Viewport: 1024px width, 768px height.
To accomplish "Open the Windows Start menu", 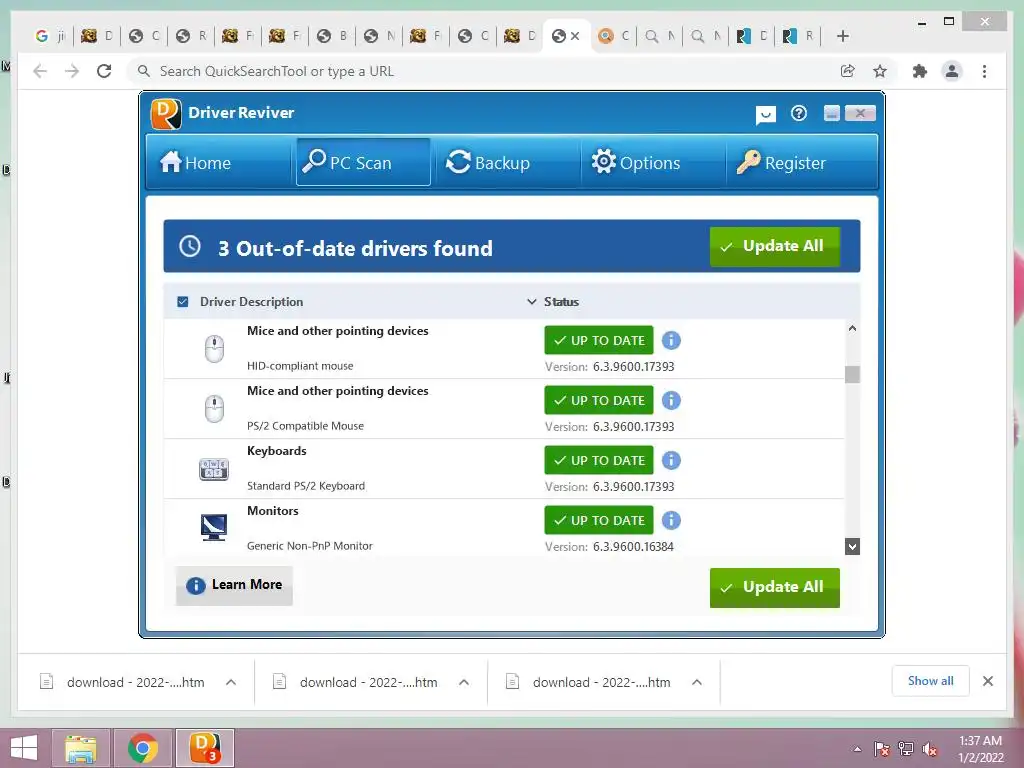I will click(x=24, y=748).
